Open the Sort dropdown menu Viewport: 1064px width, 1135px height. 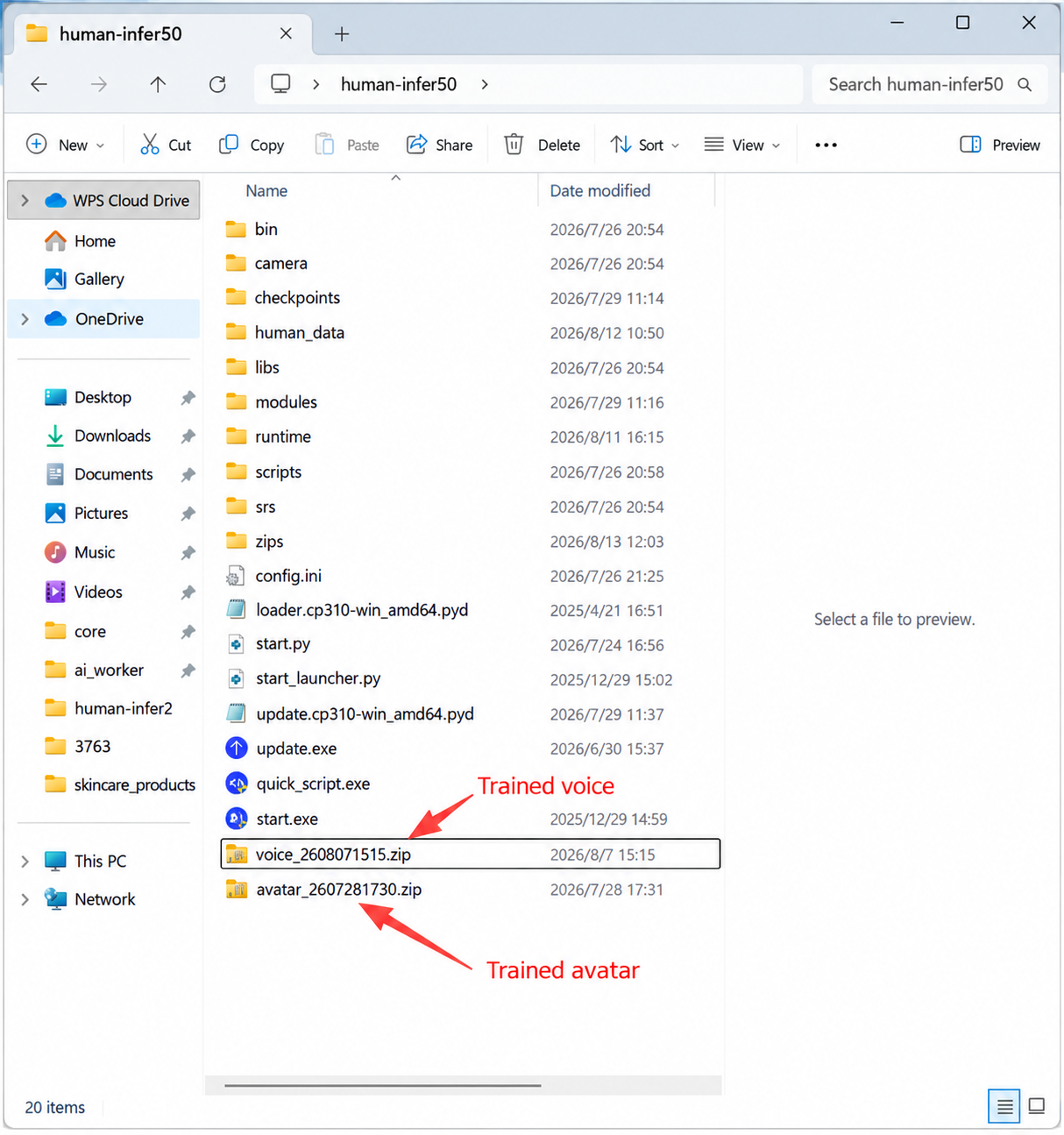tap(645, 145)
